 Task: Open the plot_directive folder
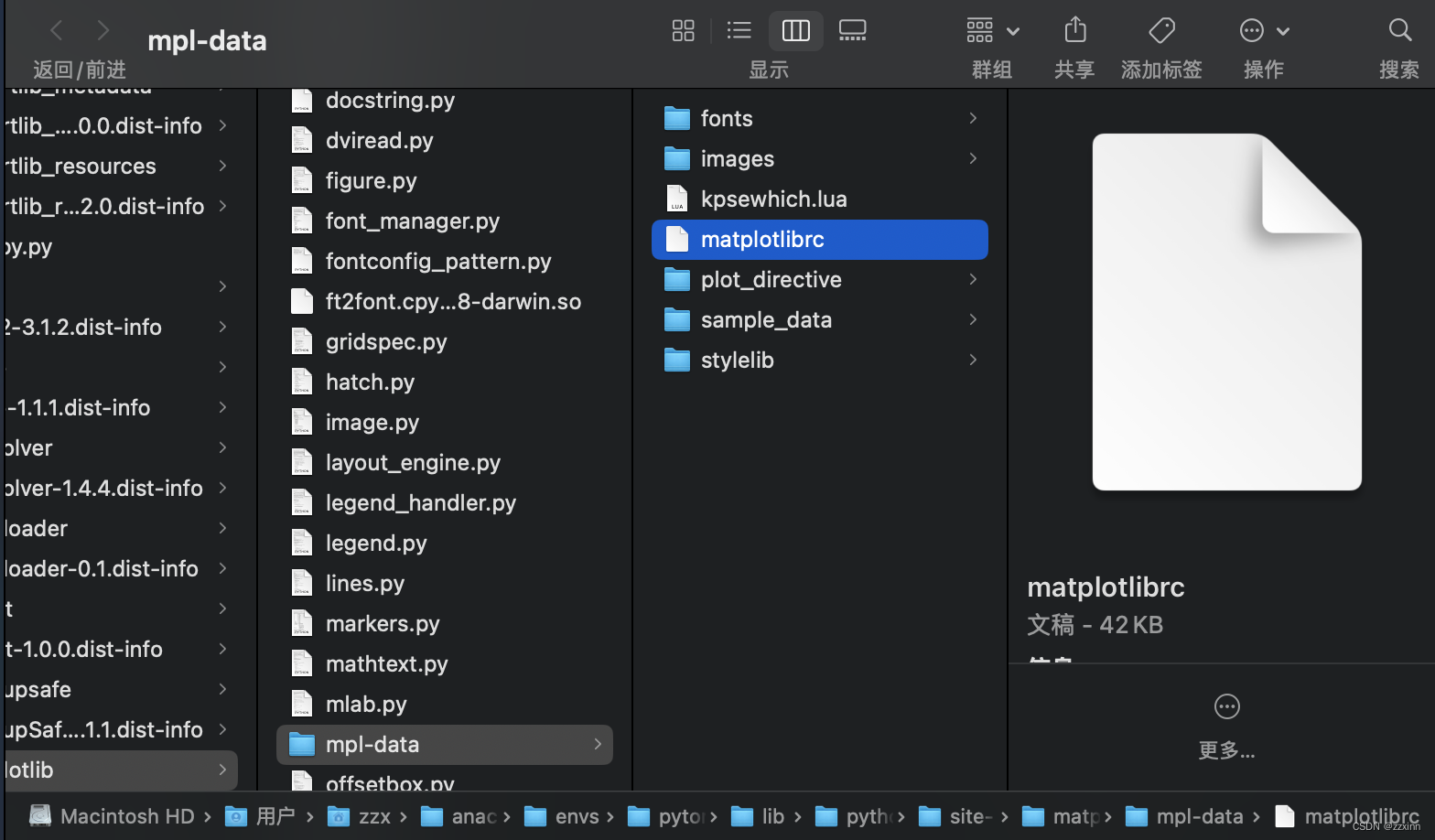click(x=820, y=280)
